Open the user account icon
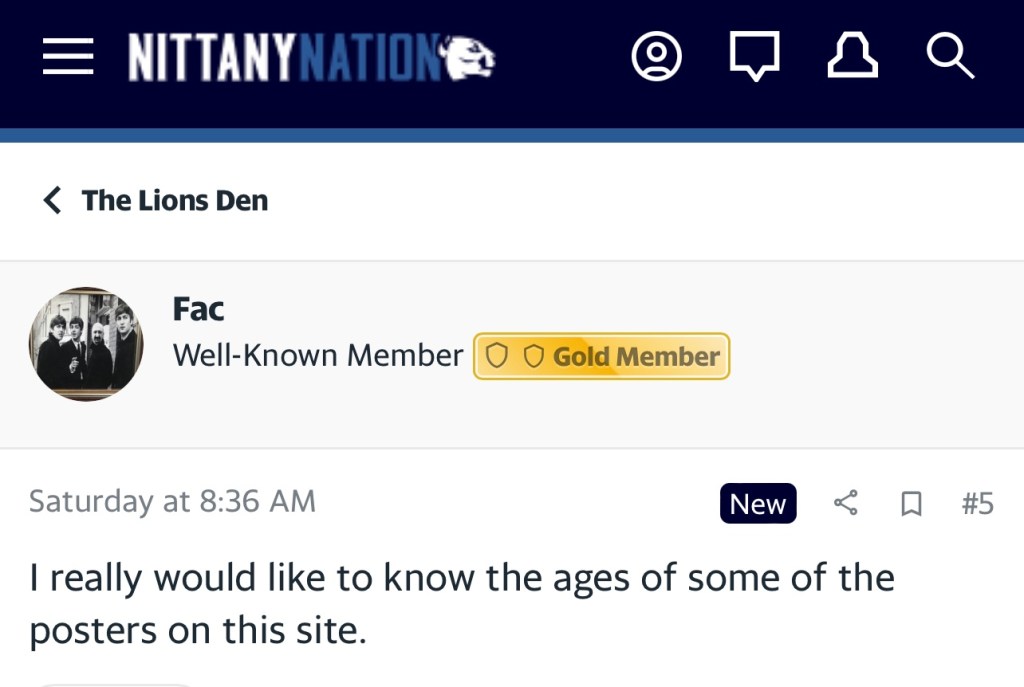This screenshot has height=687, width=1024. pos(656,58)
